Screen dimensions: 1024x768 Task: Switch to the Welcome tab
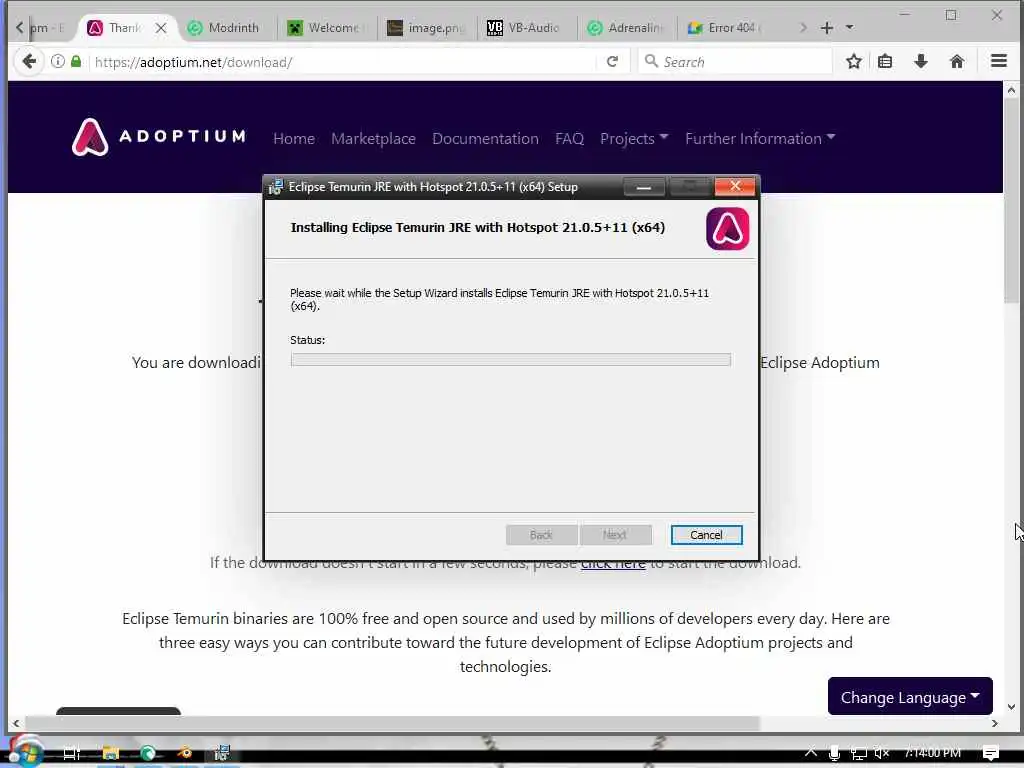click(x=327, y=27)
